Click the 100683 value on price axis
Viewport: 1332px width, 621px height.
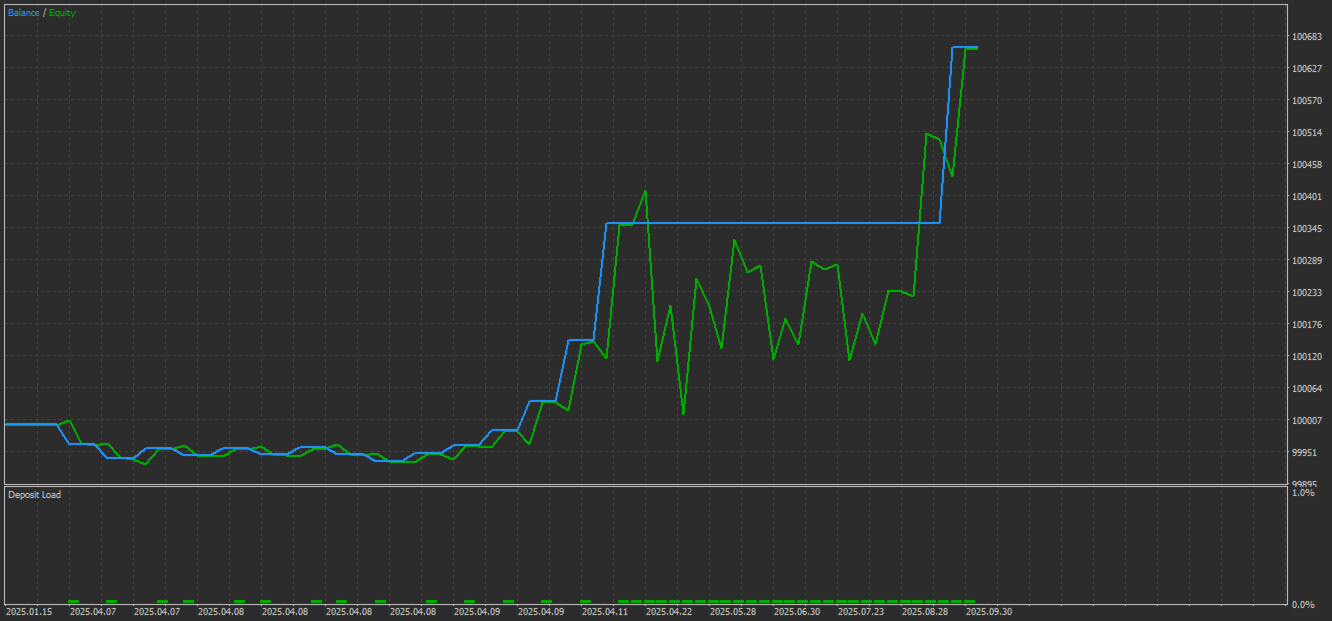1306,37
